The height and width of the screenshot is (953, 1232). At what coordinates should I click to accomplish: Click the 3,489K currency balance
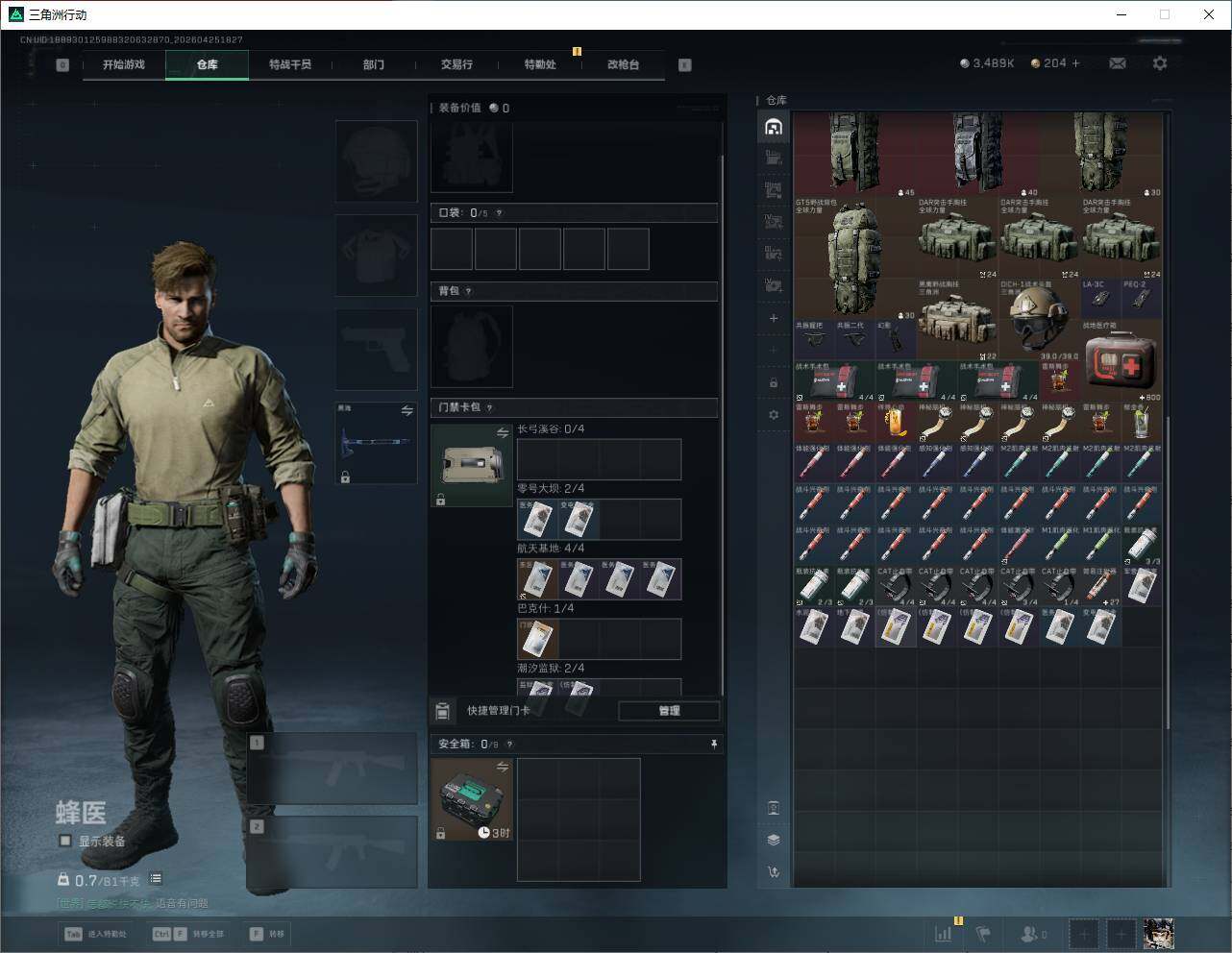pos(987,63)
